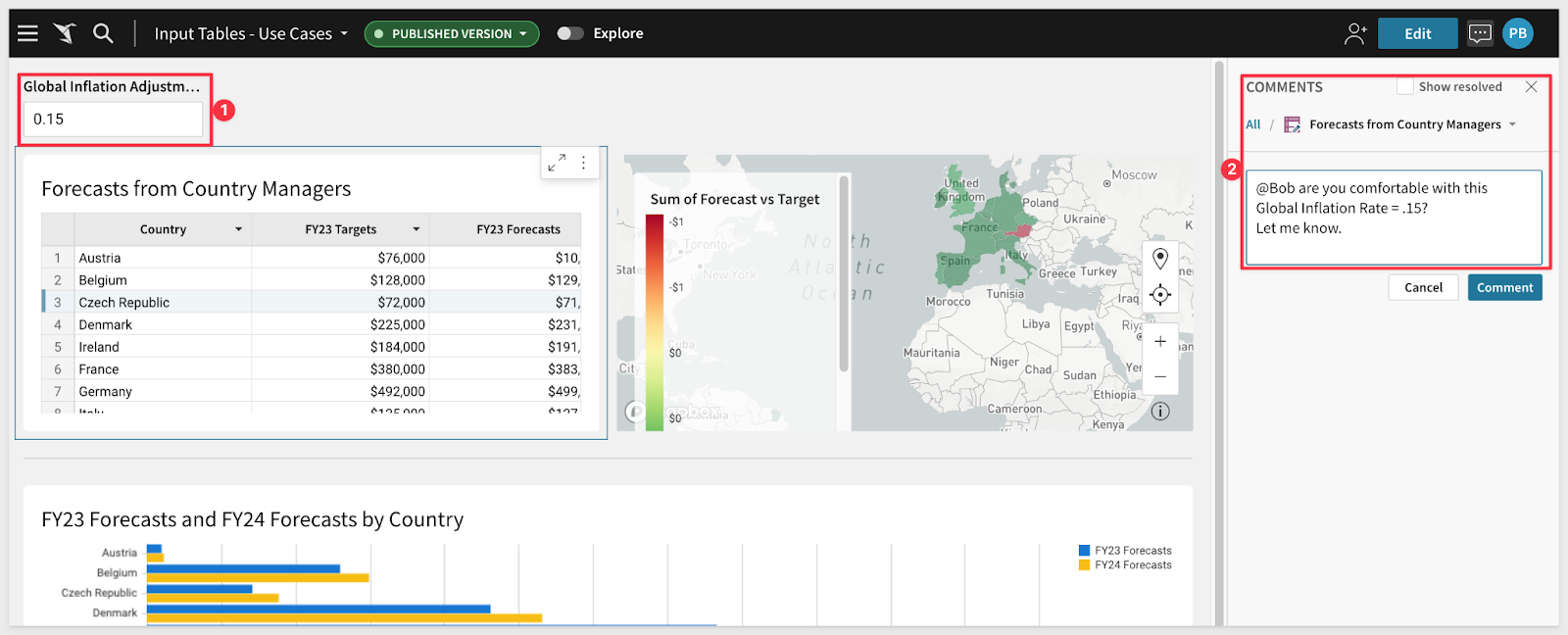1568x635 pixels.
Task: Click the $225,000 target cell
Action: (341, 325)
